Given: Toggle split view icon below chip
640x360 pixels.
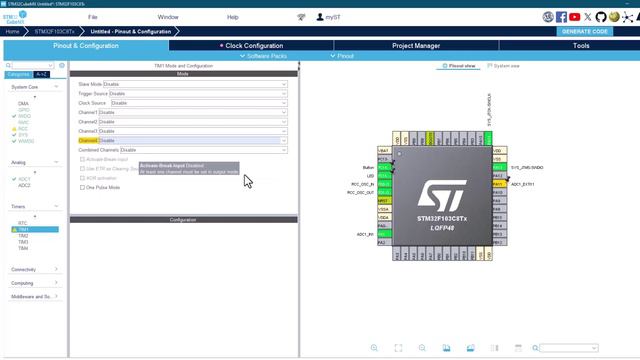Looking at the screenshot, I should coord(494,348).
